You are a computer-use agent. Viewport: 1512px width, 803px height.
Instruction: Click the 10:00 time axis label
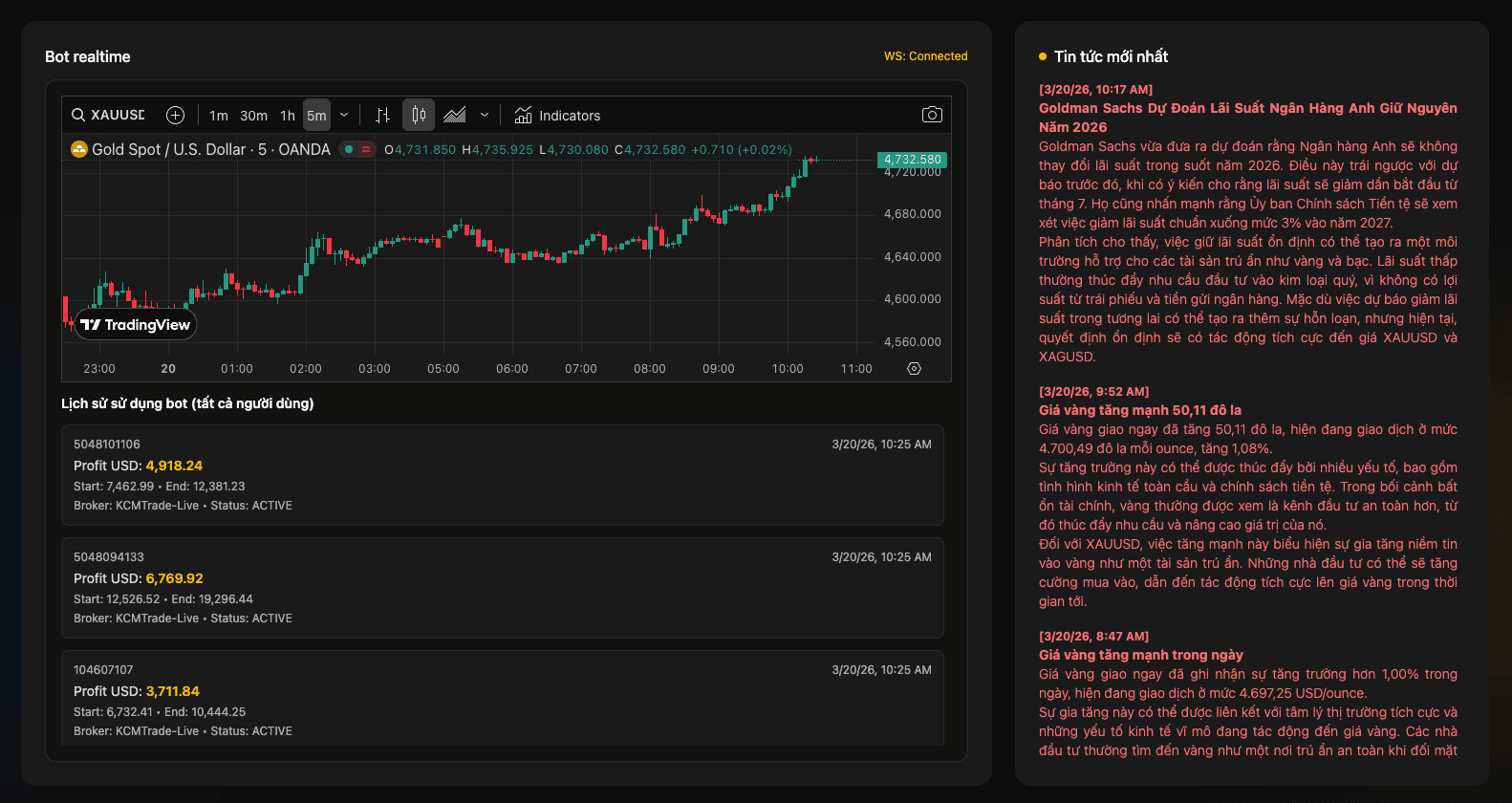[x=788, y=369]
